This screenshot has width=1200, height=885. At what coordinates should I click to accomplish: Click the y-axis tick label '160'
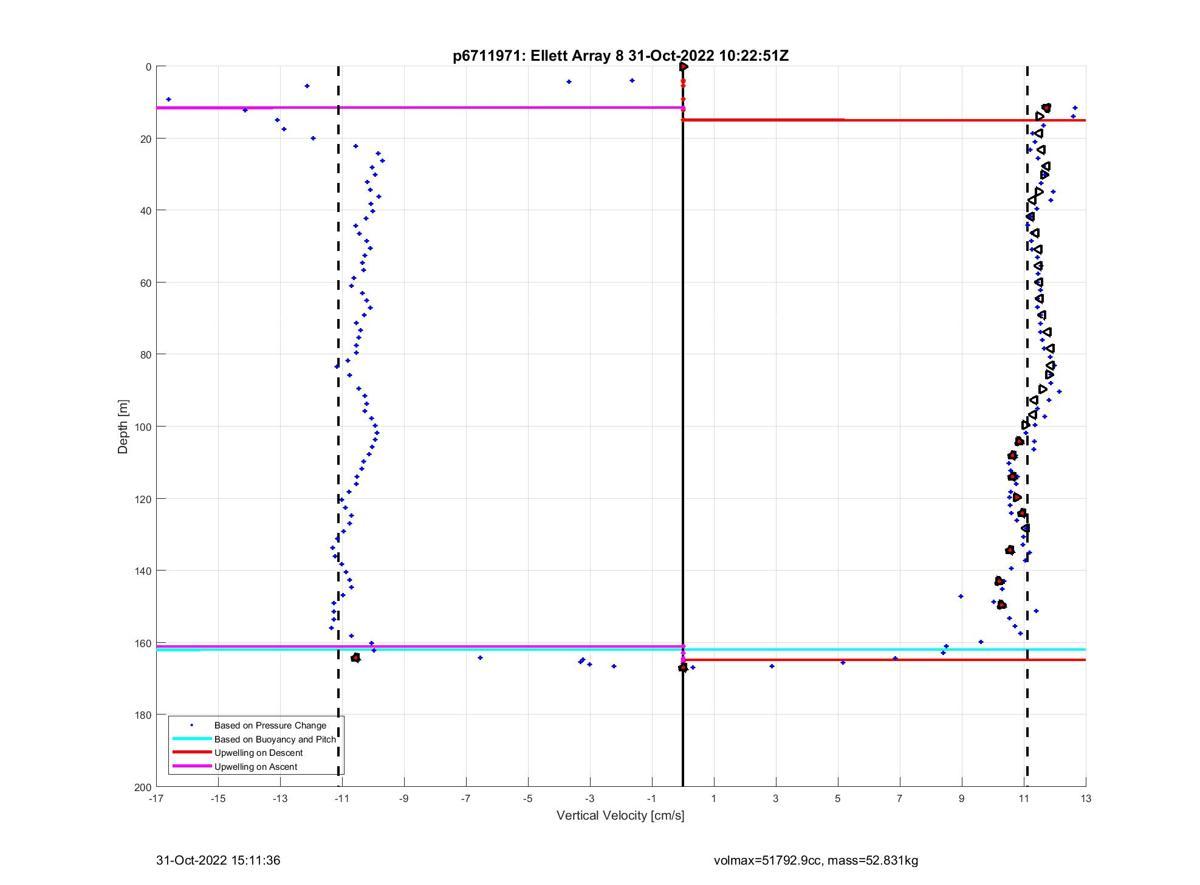tap(142, 643)
